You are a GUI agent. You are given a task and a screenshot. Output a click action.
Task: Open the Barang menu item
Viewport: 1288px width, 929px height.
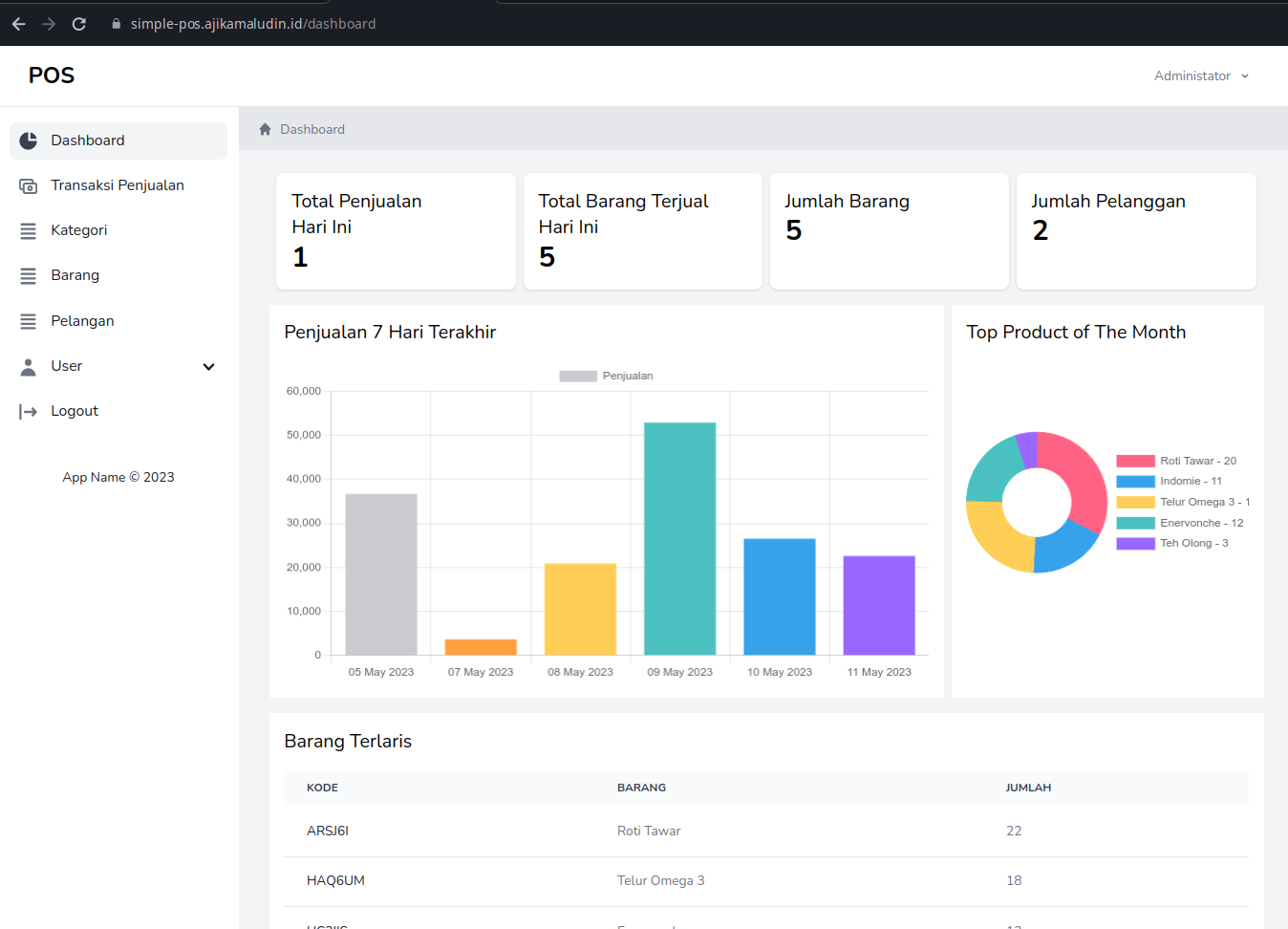click(118, 275)
